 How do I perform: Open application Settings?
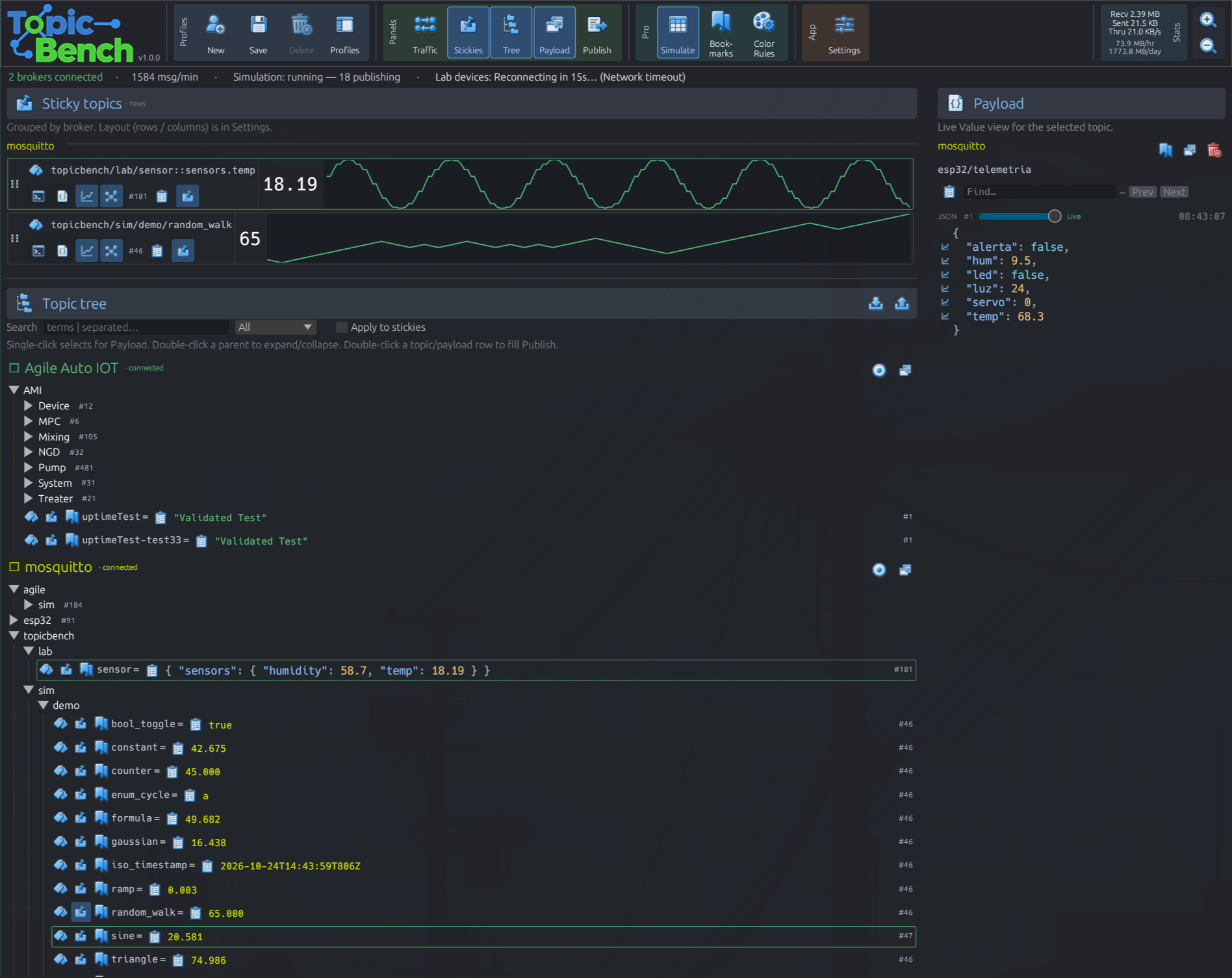[x=844, y=33]
